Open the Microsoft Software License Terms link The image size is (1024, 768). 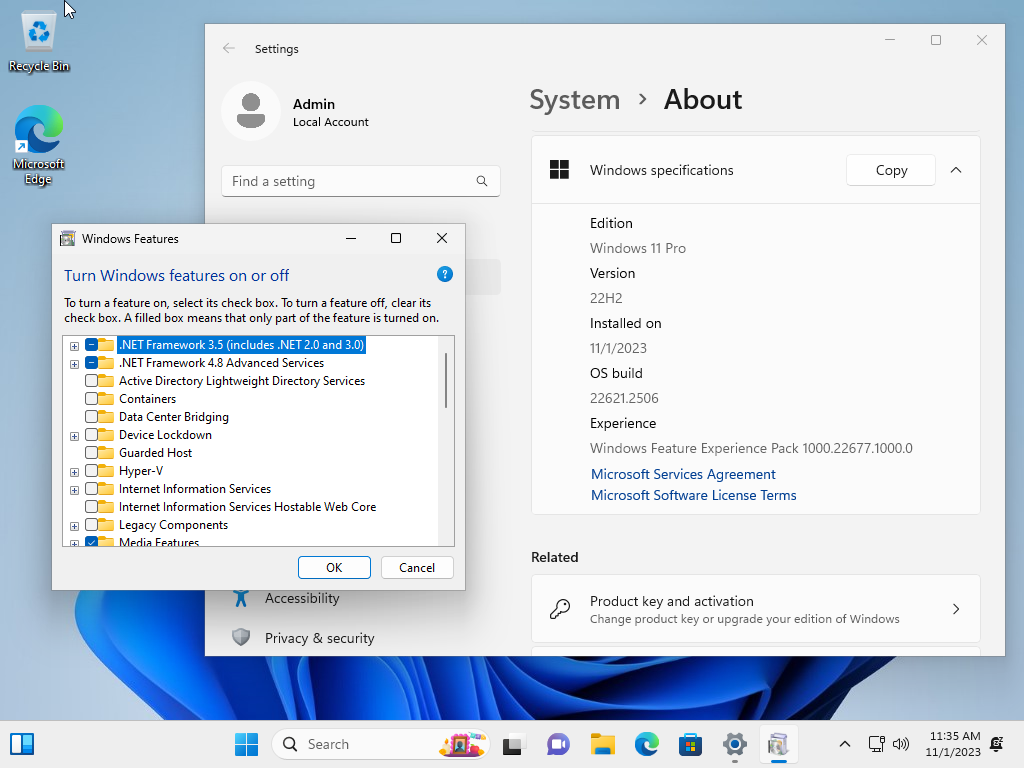(x=694, y=495)
